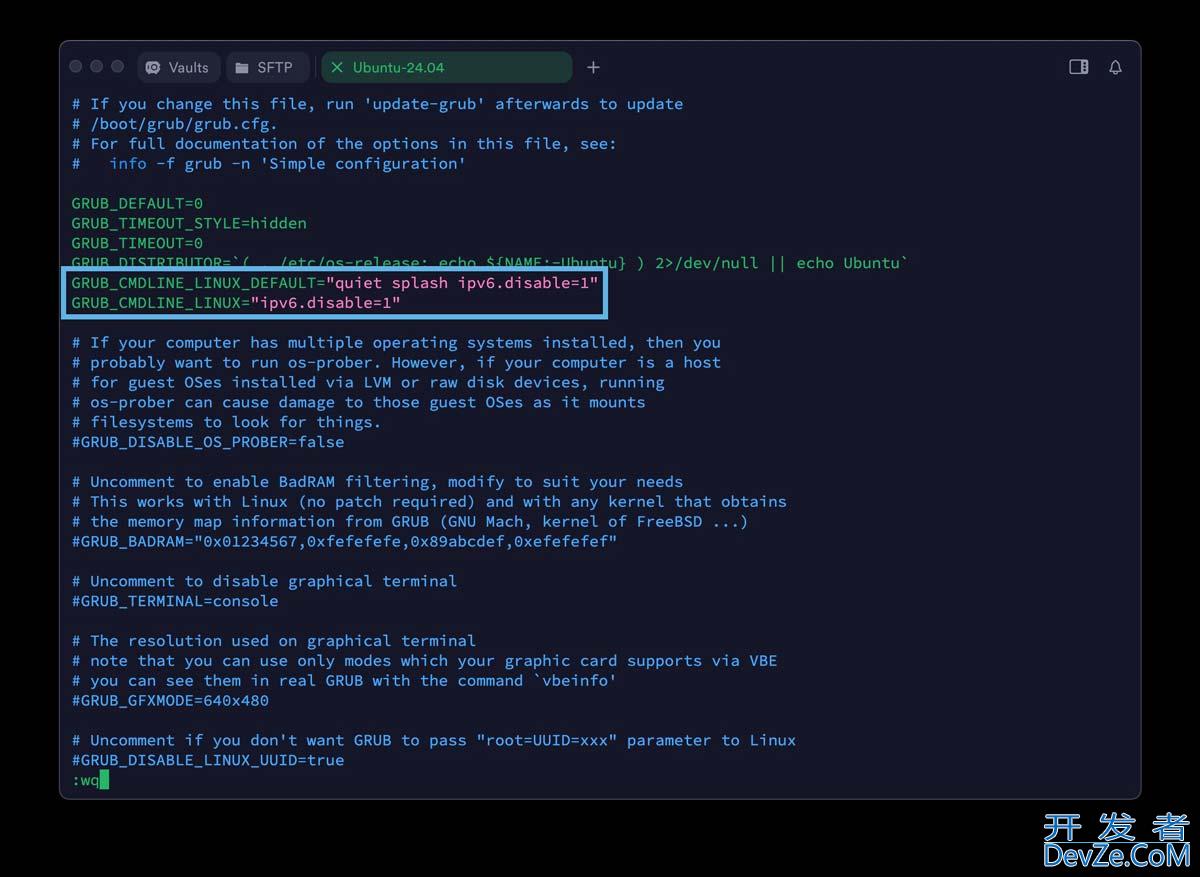Click the "info -f grub -n" comment line
Image resolution: width=1200 pixels, height=877 pixels.
[269, 164]
